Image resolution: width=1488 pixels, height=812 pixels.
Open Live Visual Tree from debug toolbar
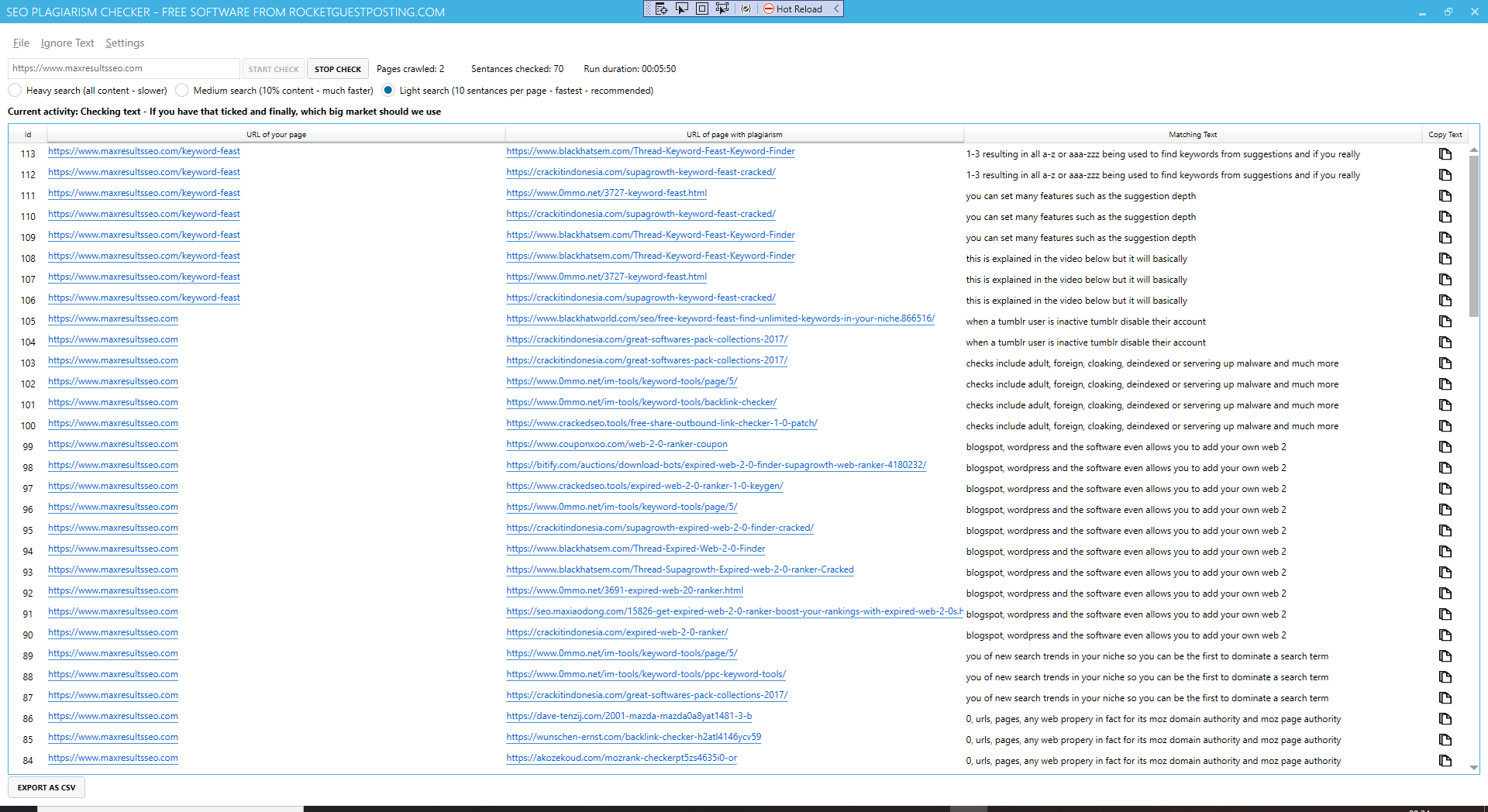pyautogui.click(x=661, y=9)
